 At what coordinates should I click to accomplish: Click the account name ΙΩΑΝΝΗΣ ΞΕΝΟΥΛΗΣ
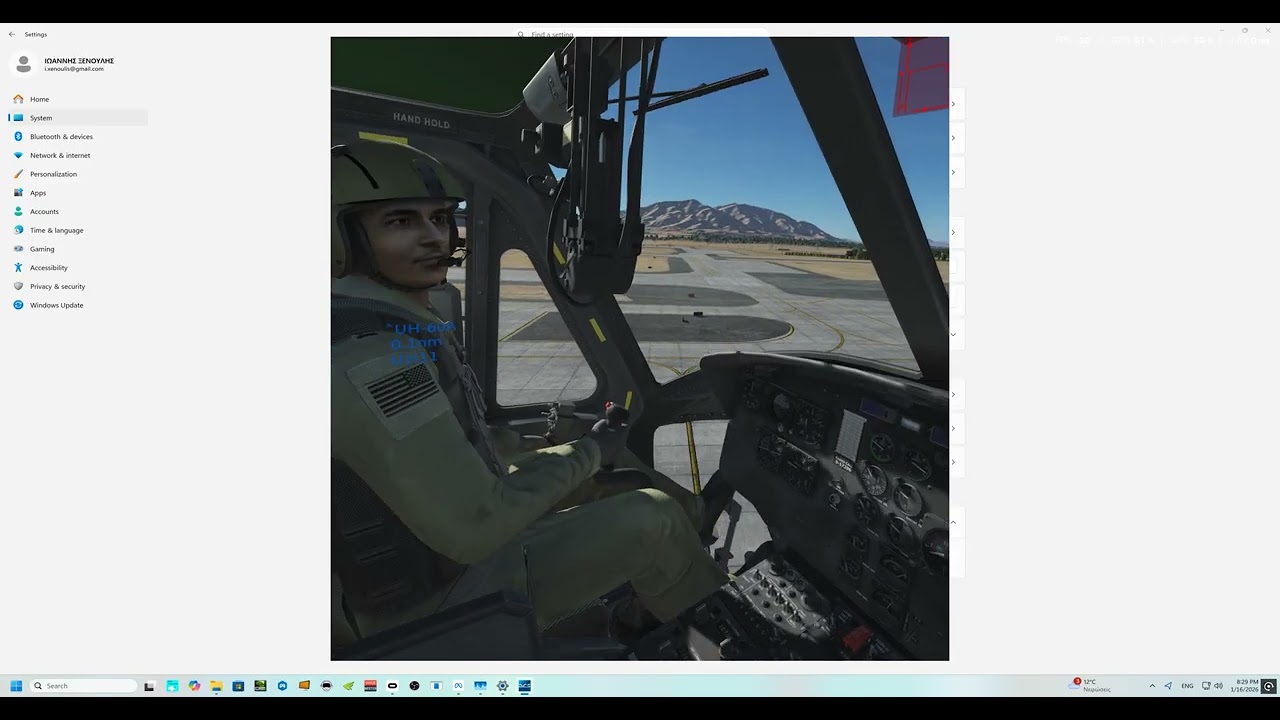click(79, 61)
